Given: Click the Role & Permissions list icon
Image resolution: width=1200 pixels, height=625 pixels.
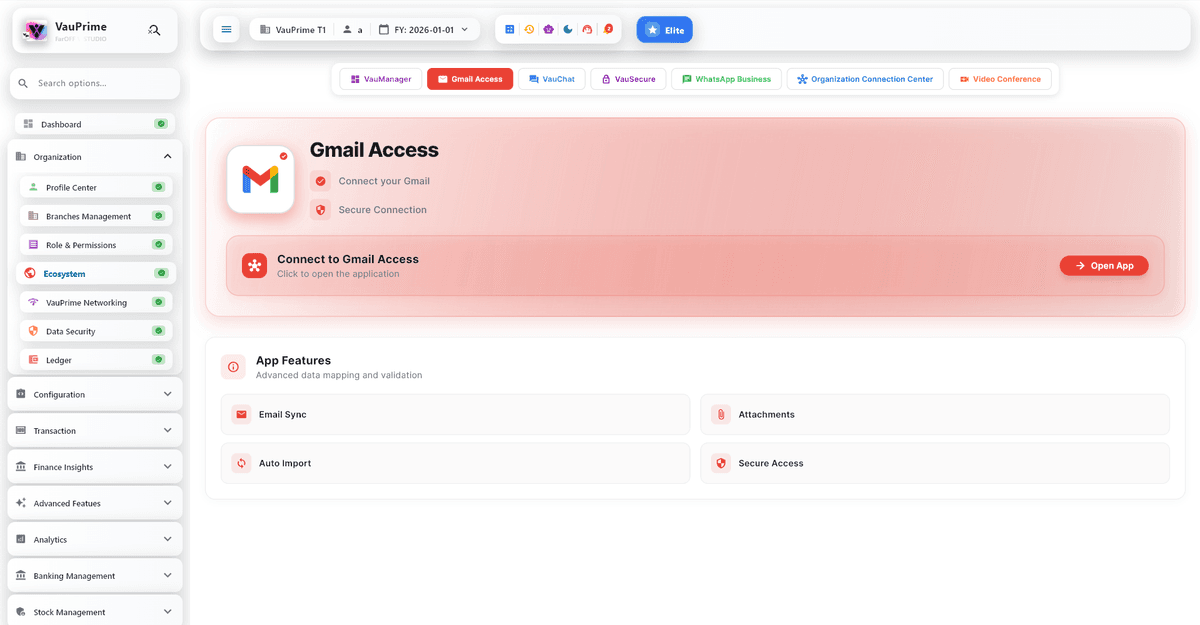Looking at the screenshot, I should pyautogui.click(x=33, y=245).
